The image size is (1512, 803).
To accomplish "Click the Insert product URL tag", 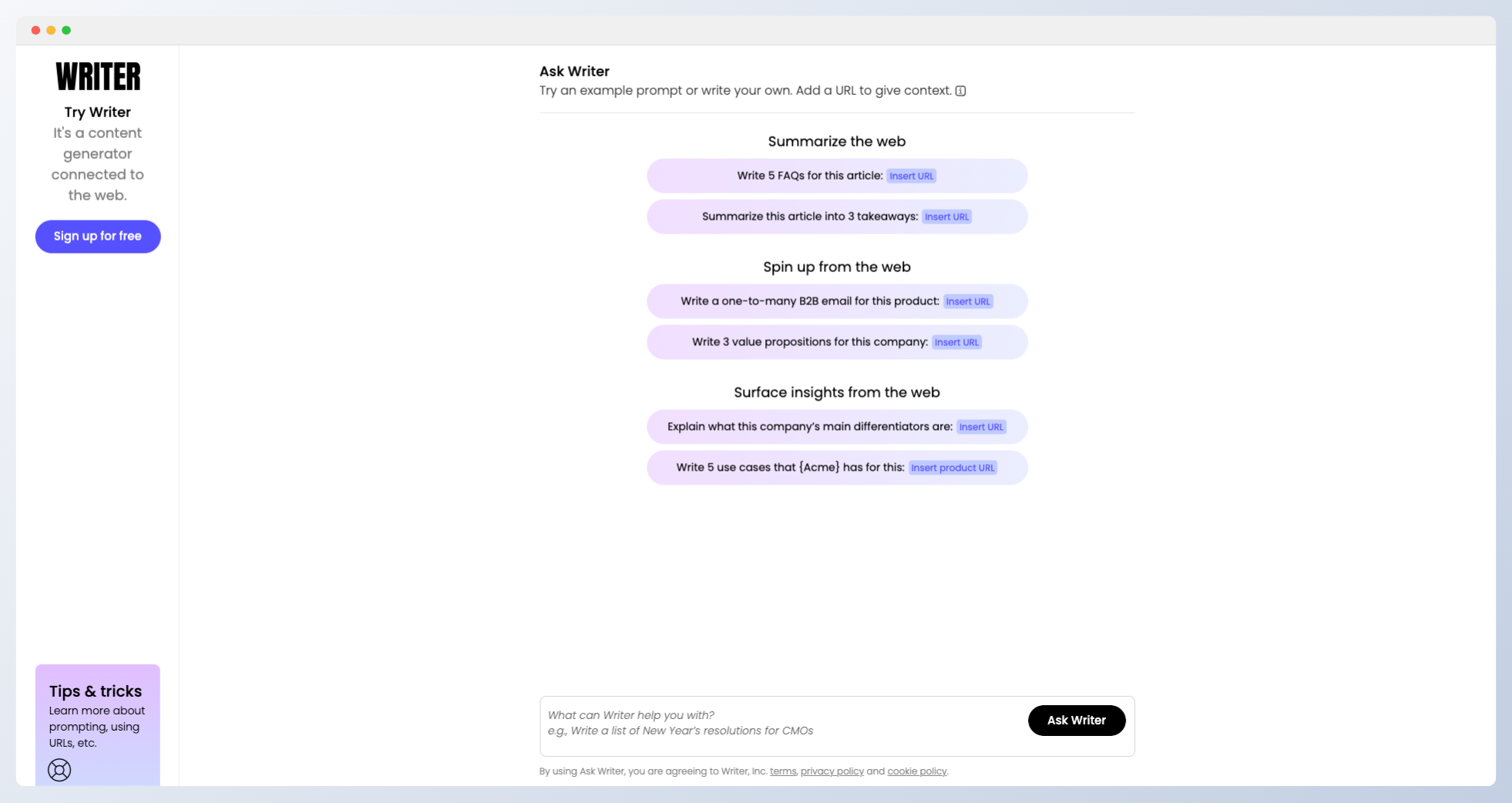I will [x=953, y=468].
